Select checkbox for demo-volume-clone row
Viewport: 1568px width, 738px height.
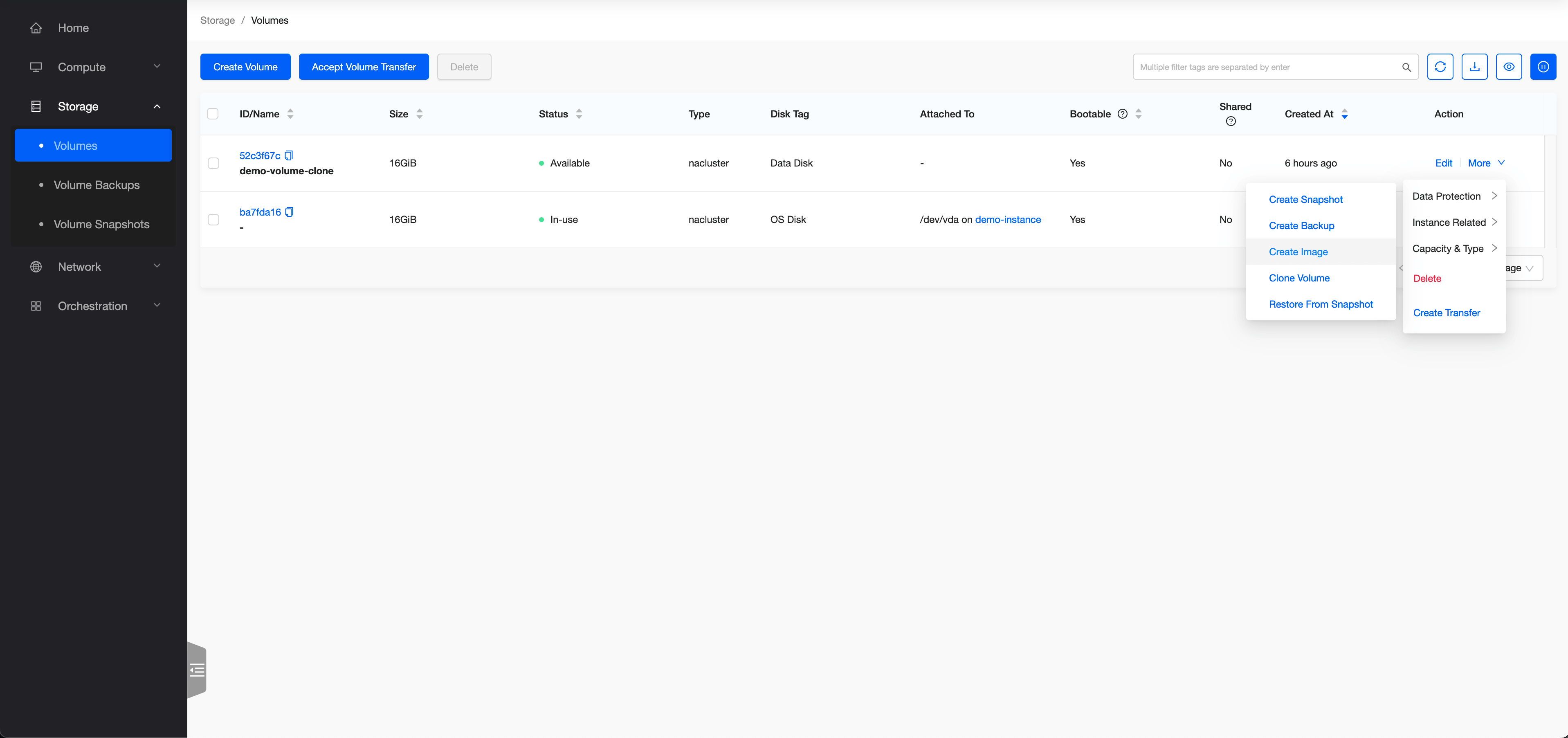click(213, 163)
